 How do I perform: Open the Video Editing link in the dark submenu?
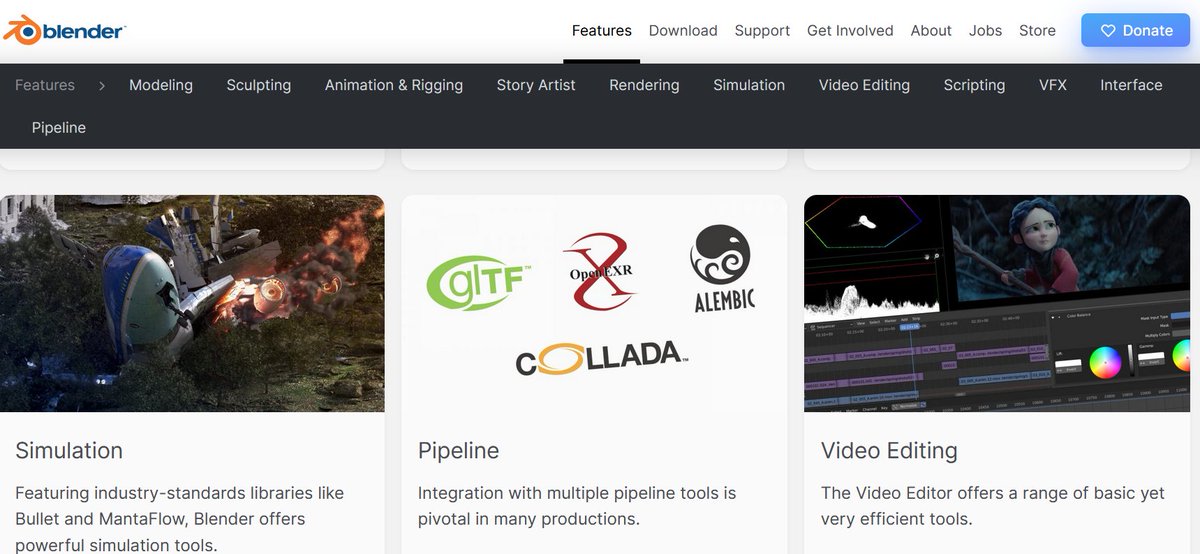click(864, 85)
